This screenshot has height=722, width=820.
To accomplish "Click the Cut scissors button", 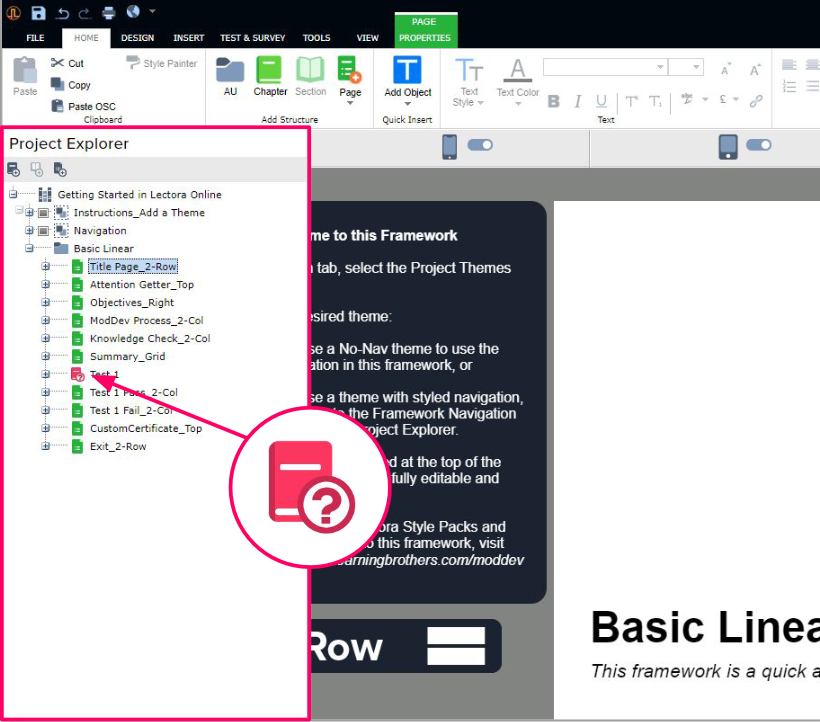I will tap(67, 63).
